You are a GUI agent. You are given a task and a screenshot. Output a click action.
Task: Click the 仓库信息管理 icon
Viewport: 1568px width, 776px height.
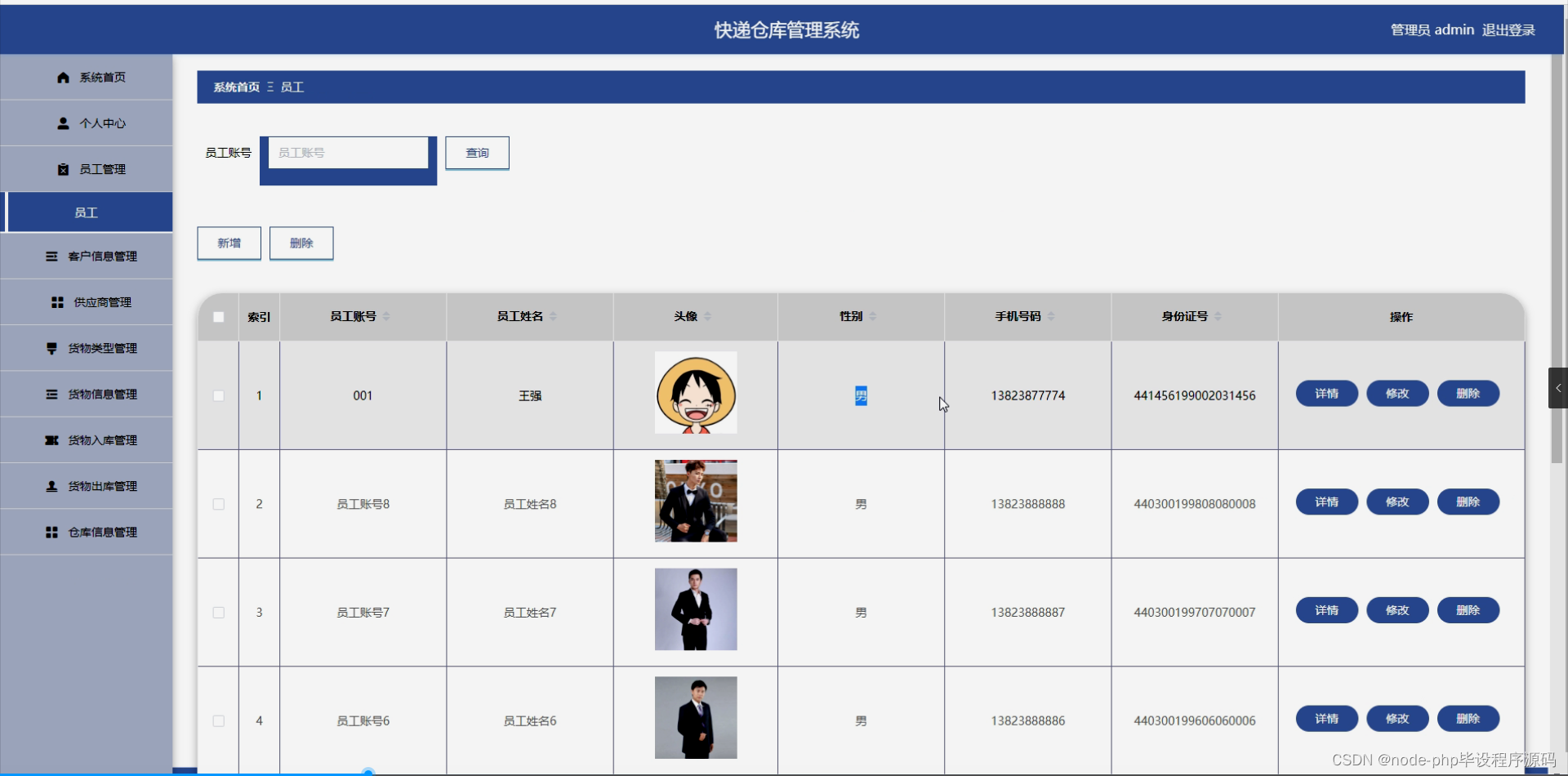(51, 532)
